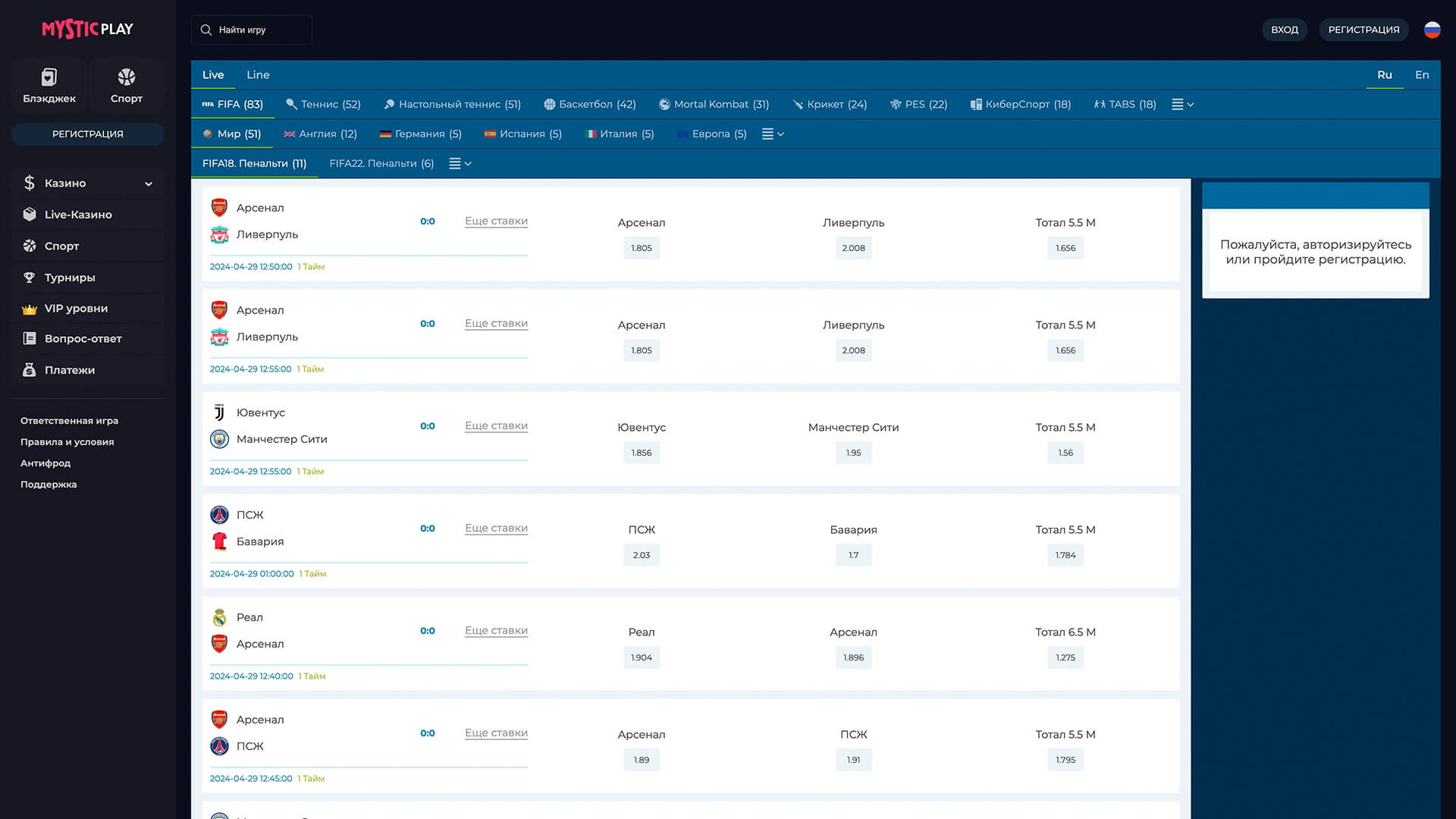Image resolution: width=1456 pixels, height=819 pixels.
Task: Click the MysticPlay logo
Action: (87, 29)
